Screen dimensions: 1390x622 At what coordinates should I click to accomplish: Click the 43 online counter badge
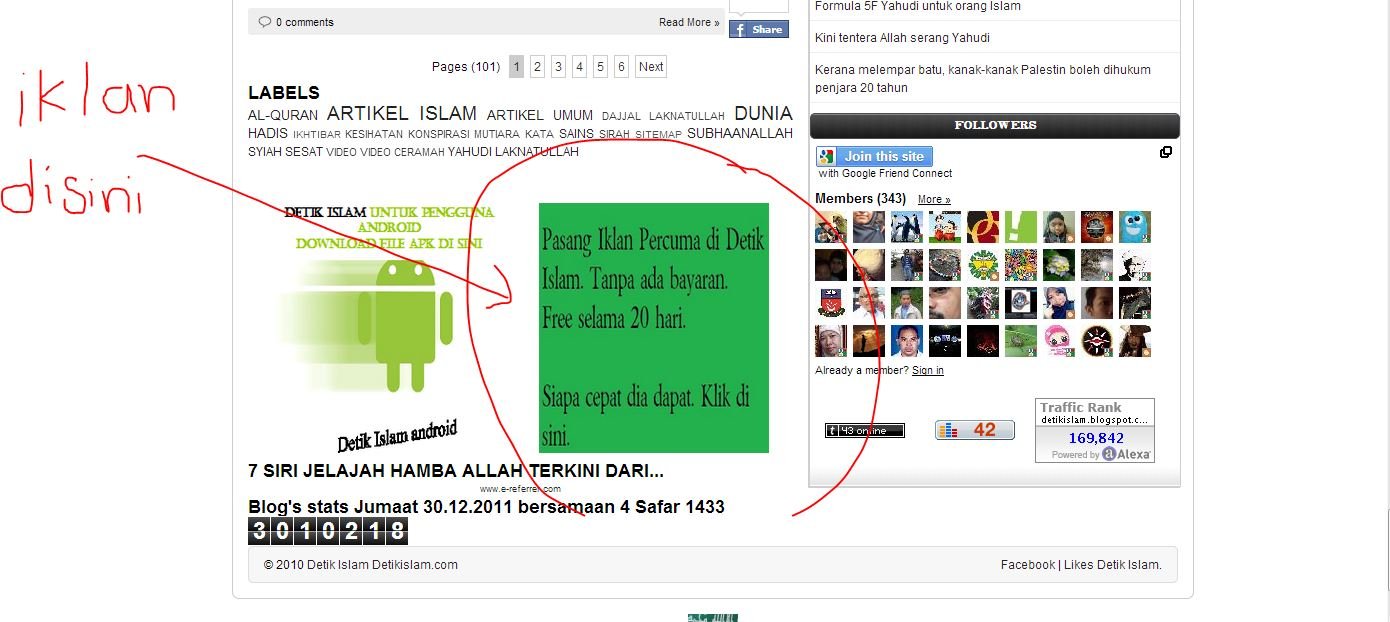pyautogui.click(x=864, y=431)
